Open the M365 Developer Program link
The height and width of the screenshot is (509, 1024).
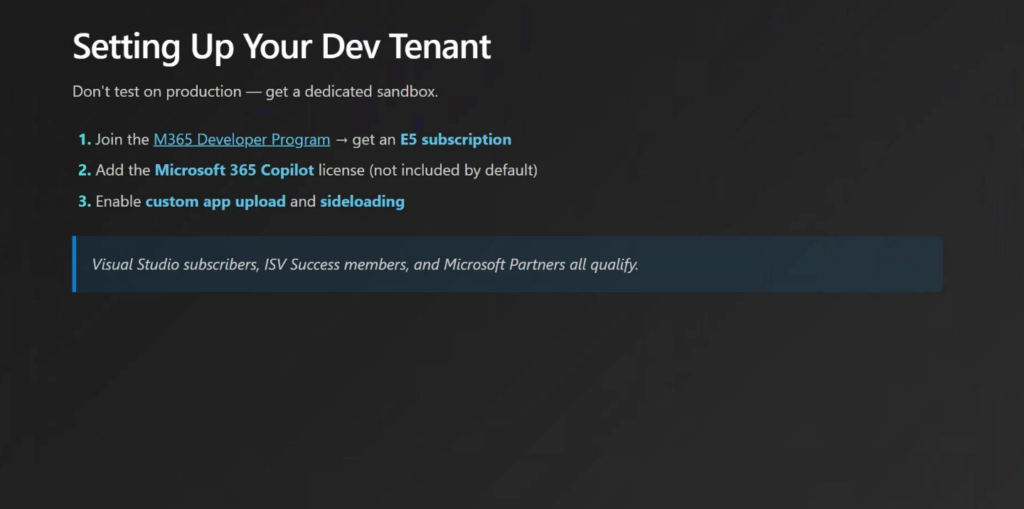241,140
